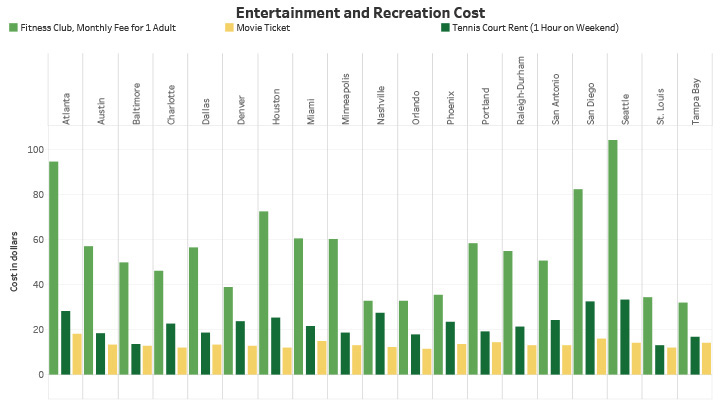This screenshot has width=720, height=404.
Task: Click the Minneapolis column header
Action: tap(346, 99)
